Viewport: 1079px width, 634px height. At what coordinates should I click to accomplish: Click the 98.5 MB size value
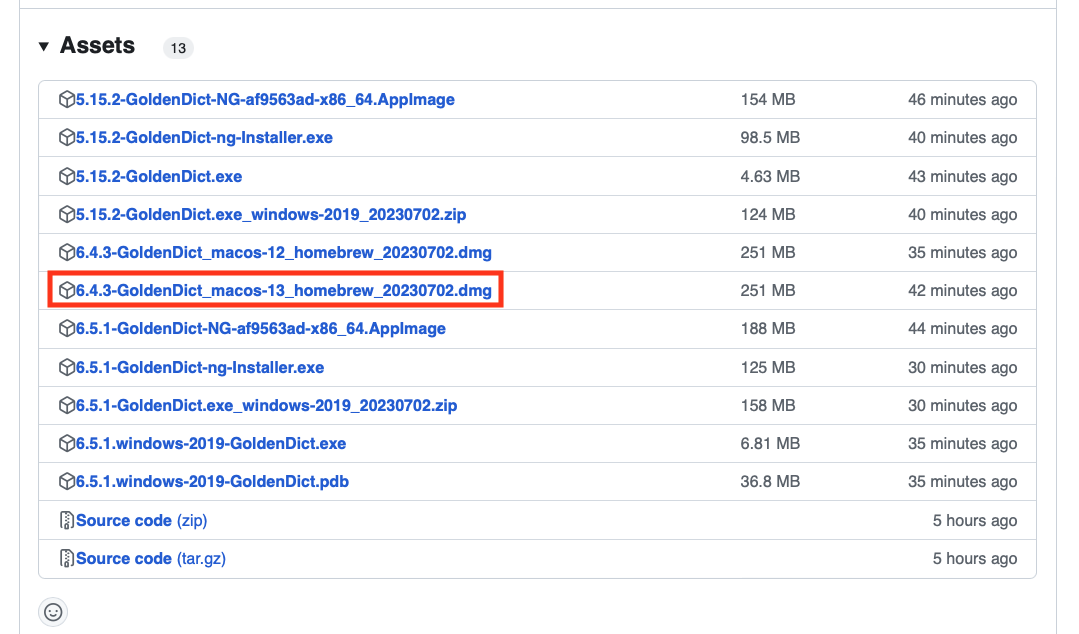(770, 137)
